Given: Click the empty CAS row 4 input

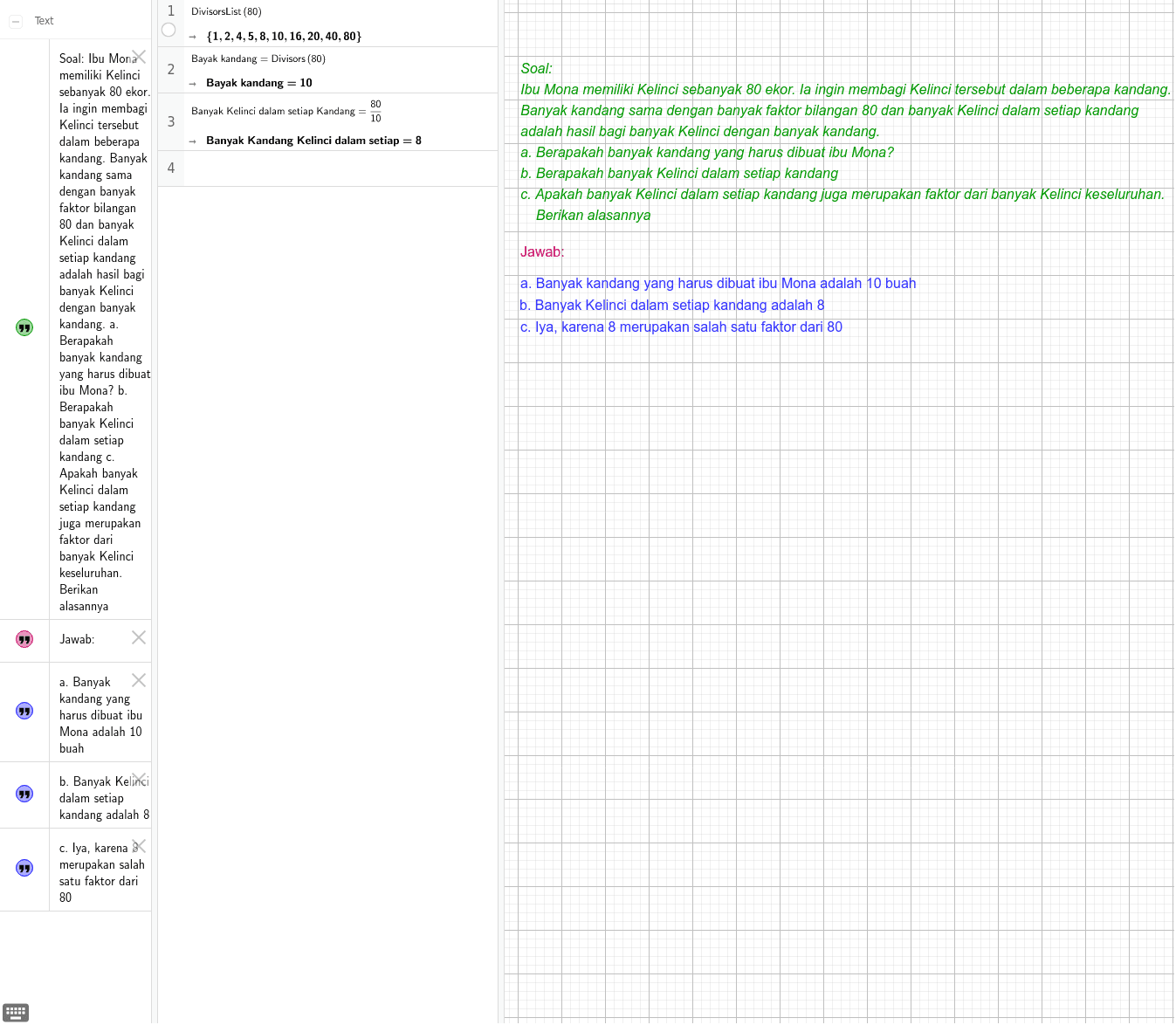Looking at the screenshot, I should pos(340,169).
